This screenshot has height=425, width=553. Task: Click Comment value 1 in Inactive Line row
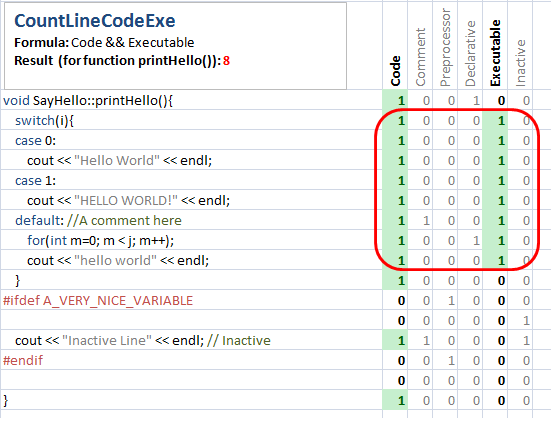pos(426,341)
